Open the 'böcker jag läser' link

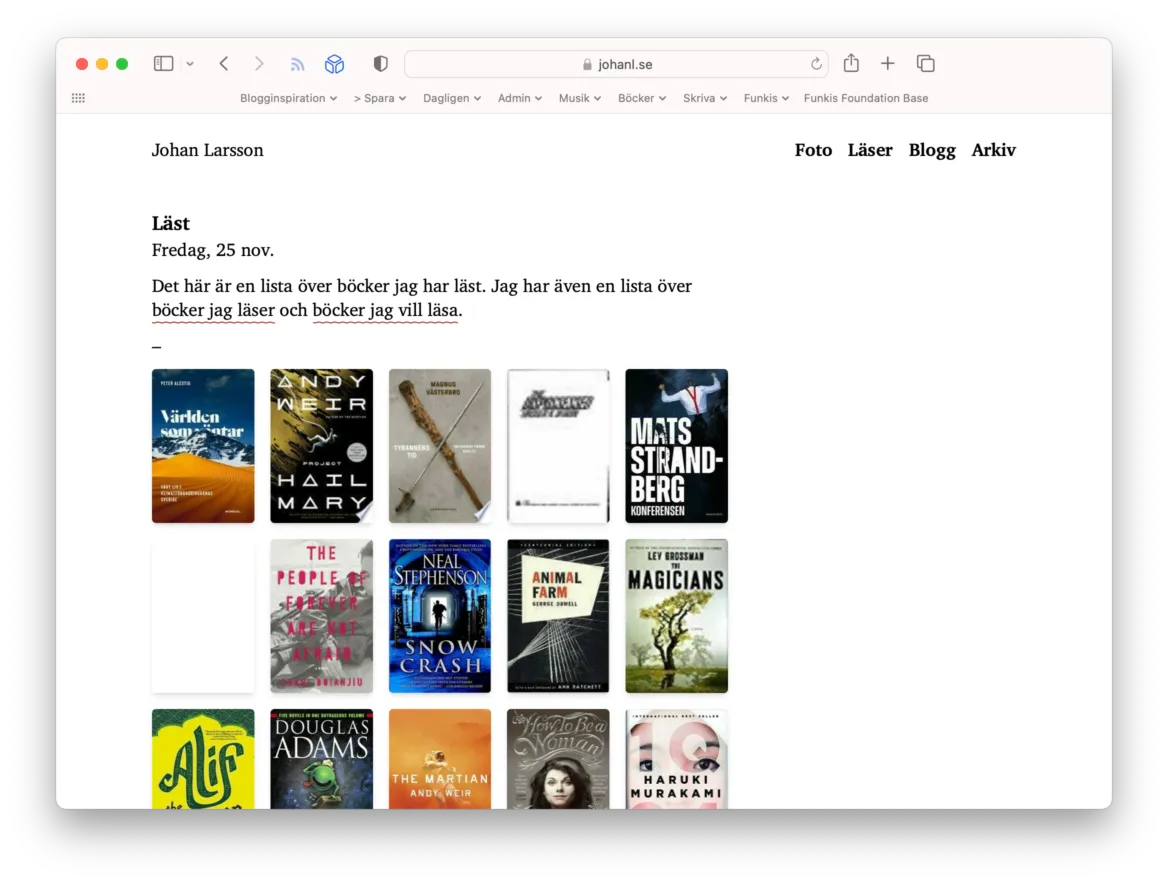213,310
